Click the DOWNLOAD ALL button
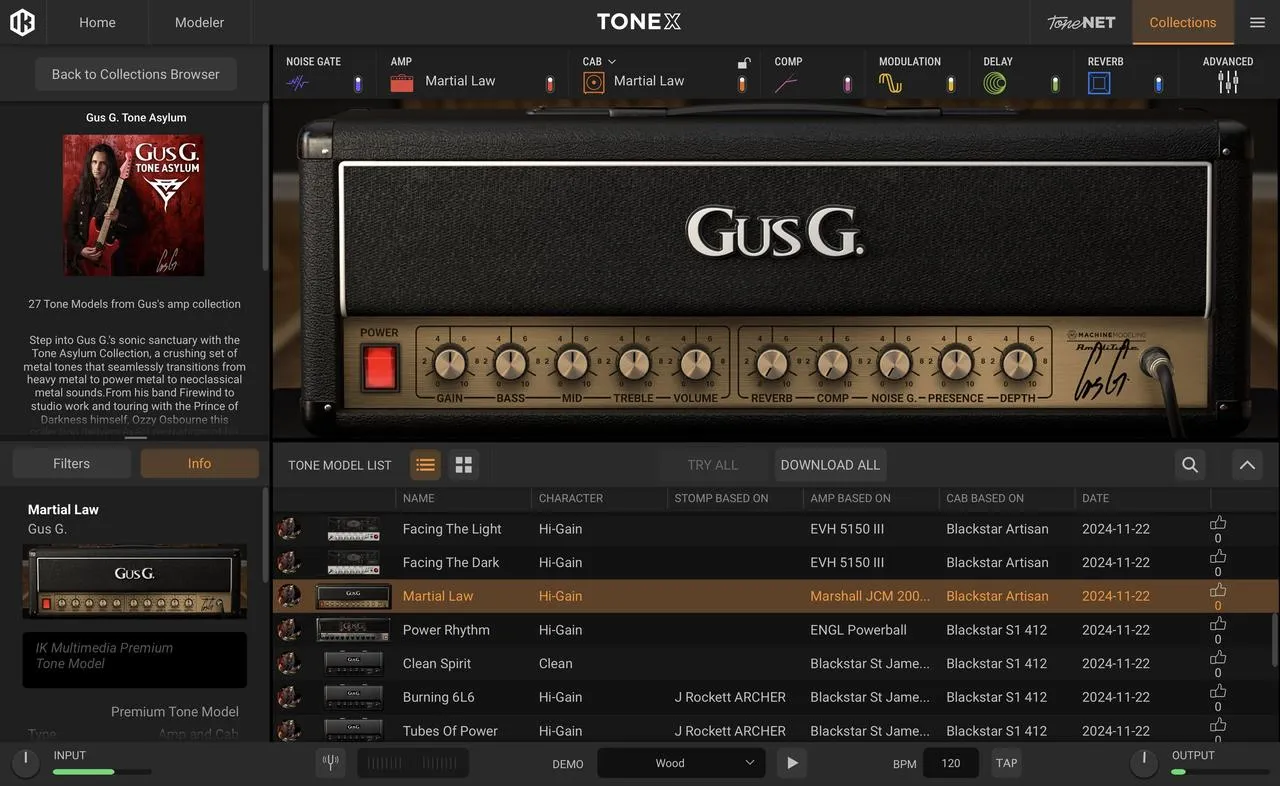This screenshot has width=1280, height=786. coord(830,465)
